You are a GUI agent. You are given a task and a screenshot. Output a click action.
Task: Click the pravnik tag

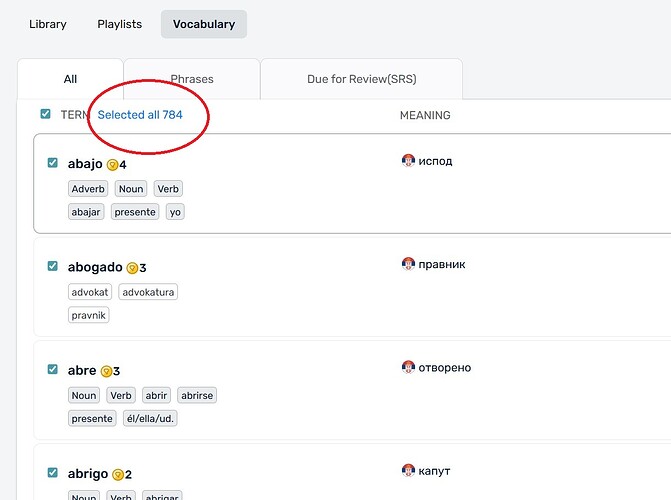pyautogui.click(x=89, y=315)
